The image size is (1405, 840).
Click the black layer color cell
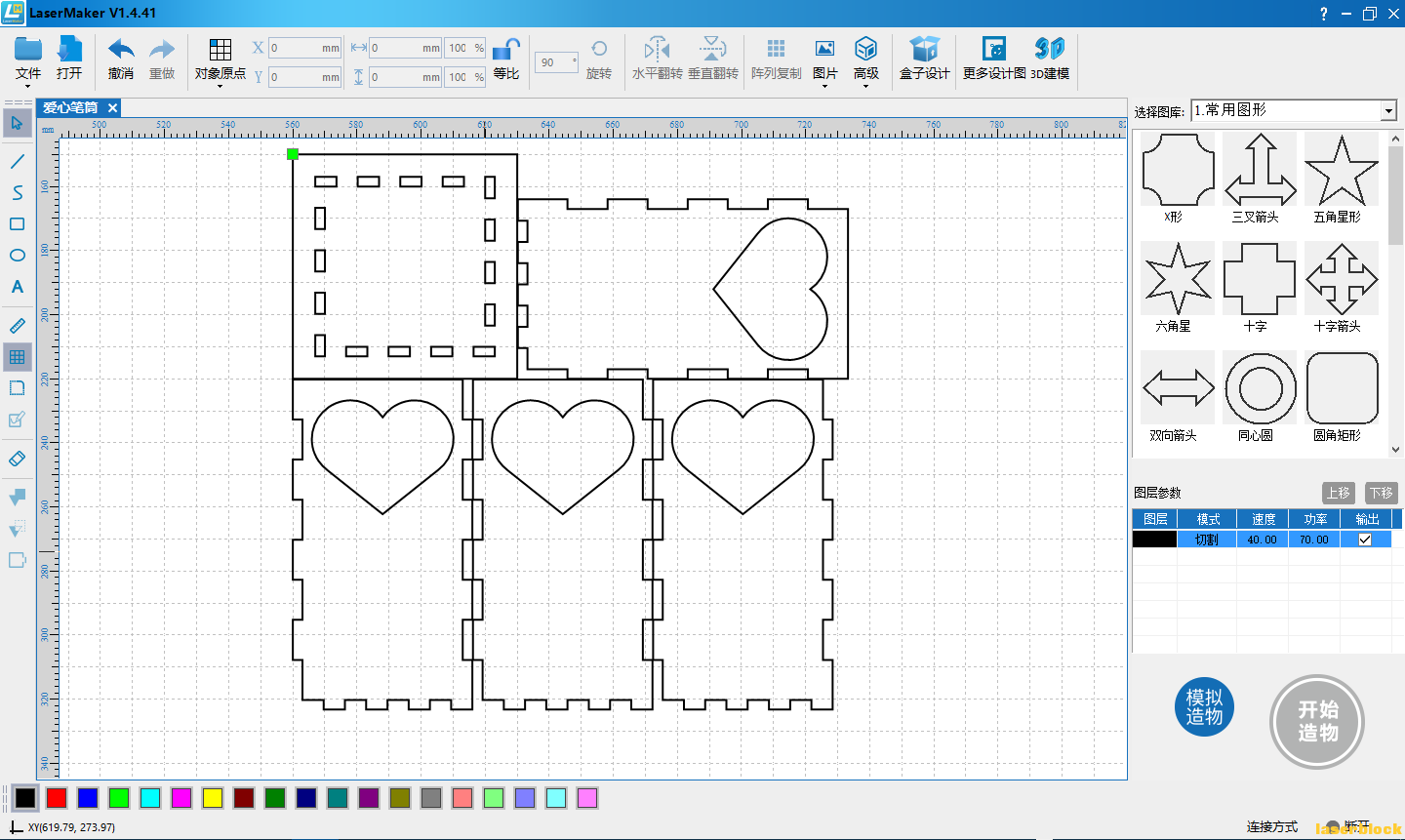[1154, 539]
